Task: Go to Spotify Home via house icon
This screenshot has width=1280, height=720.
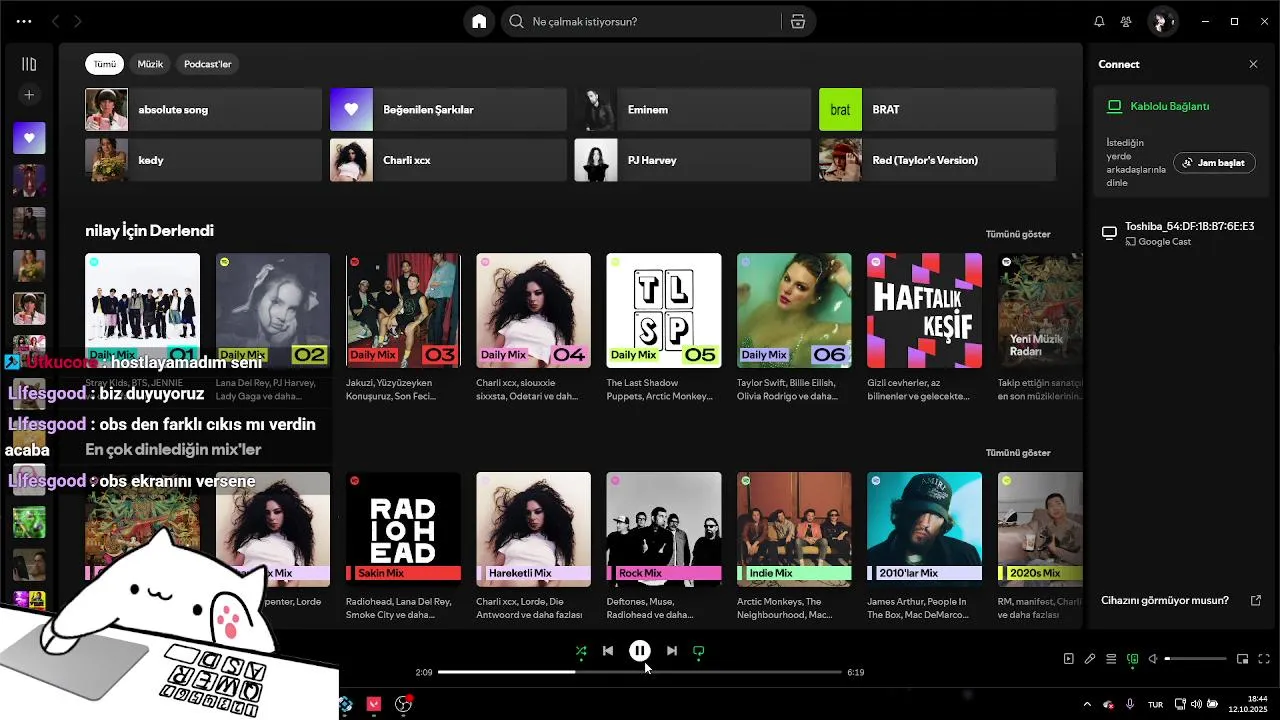Action: coord(479,21)
